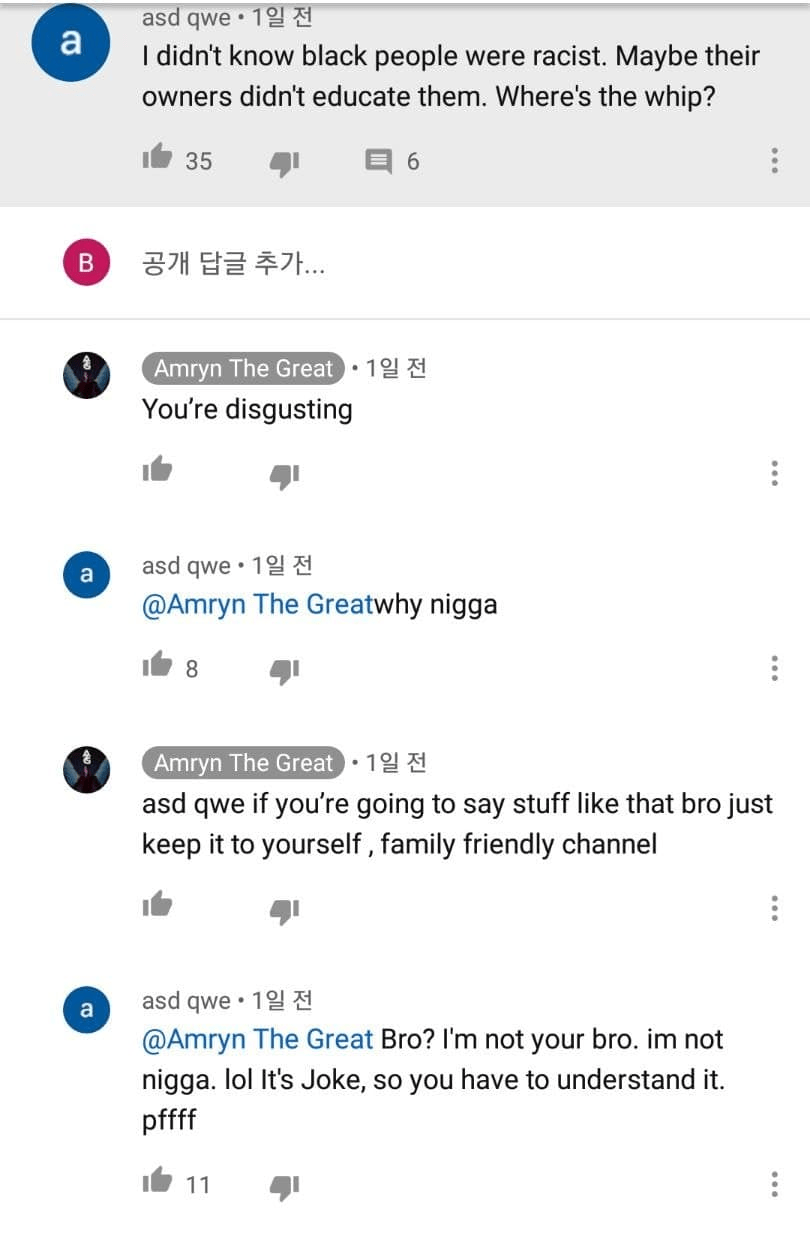Dislike the top comment by asd qwe

[285, 161]
